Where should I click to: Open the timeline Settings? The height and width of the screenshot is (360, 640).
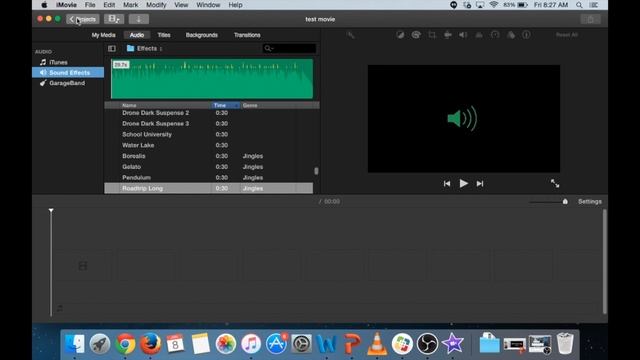click(590, 202)
